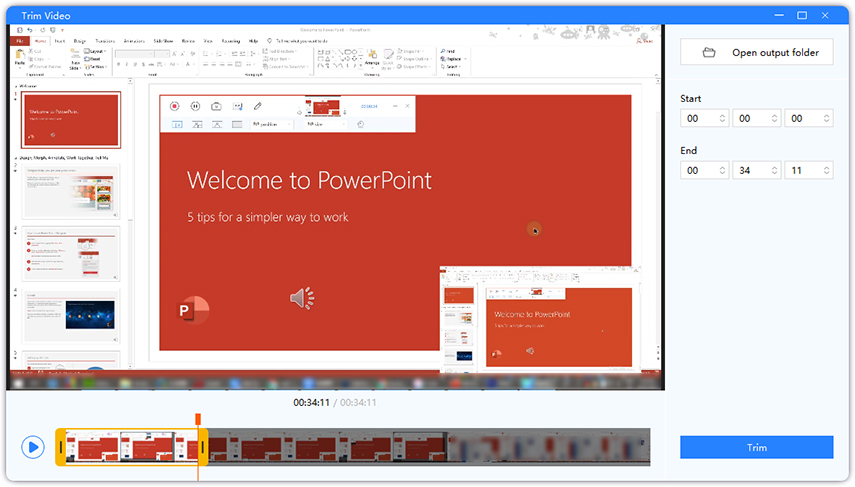Screen dimensions: 855x487
Task: Decrease the first End field with its down arrow
Action: [722, 173]
